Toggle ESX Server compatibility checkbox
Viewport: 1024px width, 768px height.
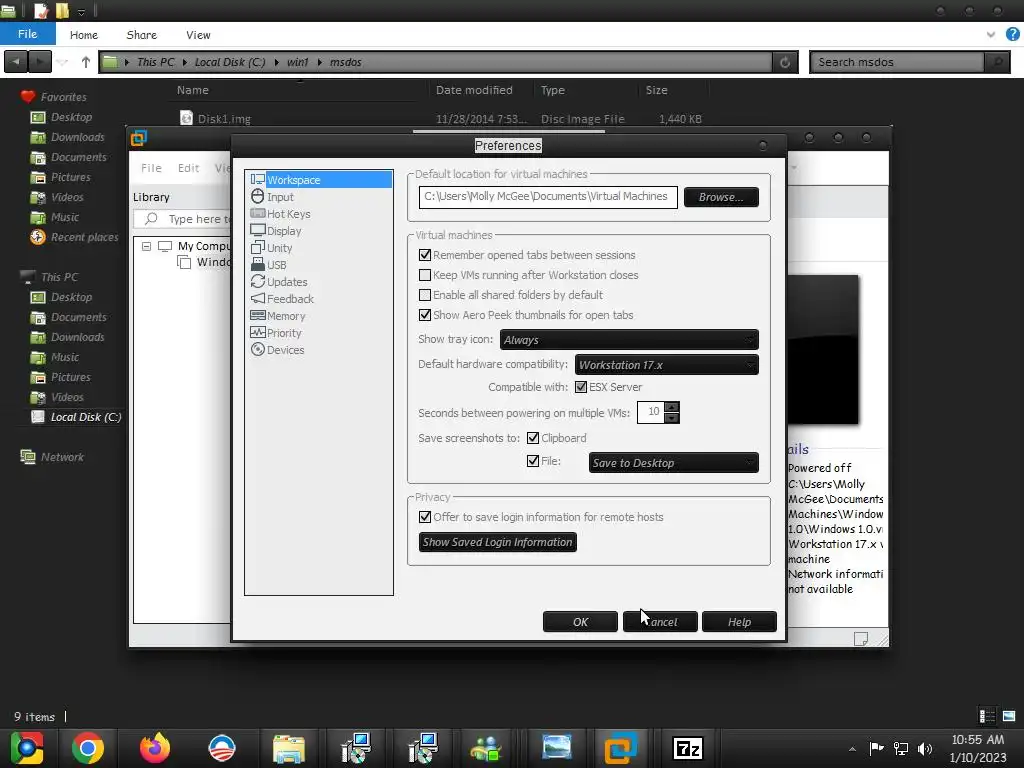581,387
